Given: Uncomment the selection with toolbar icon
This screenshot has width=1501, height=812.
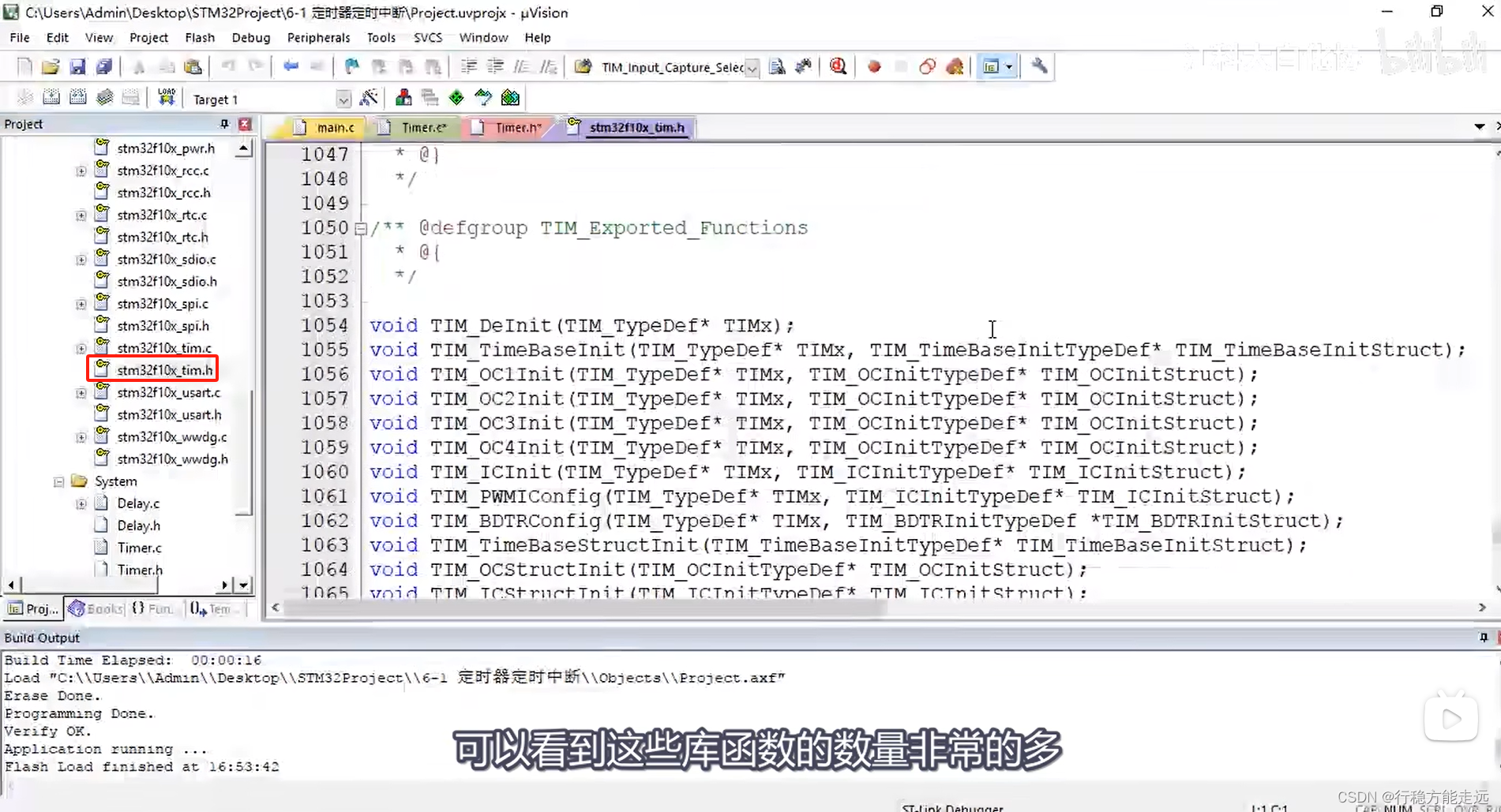Looking at the screenshot, I should [x=548, y=67].
